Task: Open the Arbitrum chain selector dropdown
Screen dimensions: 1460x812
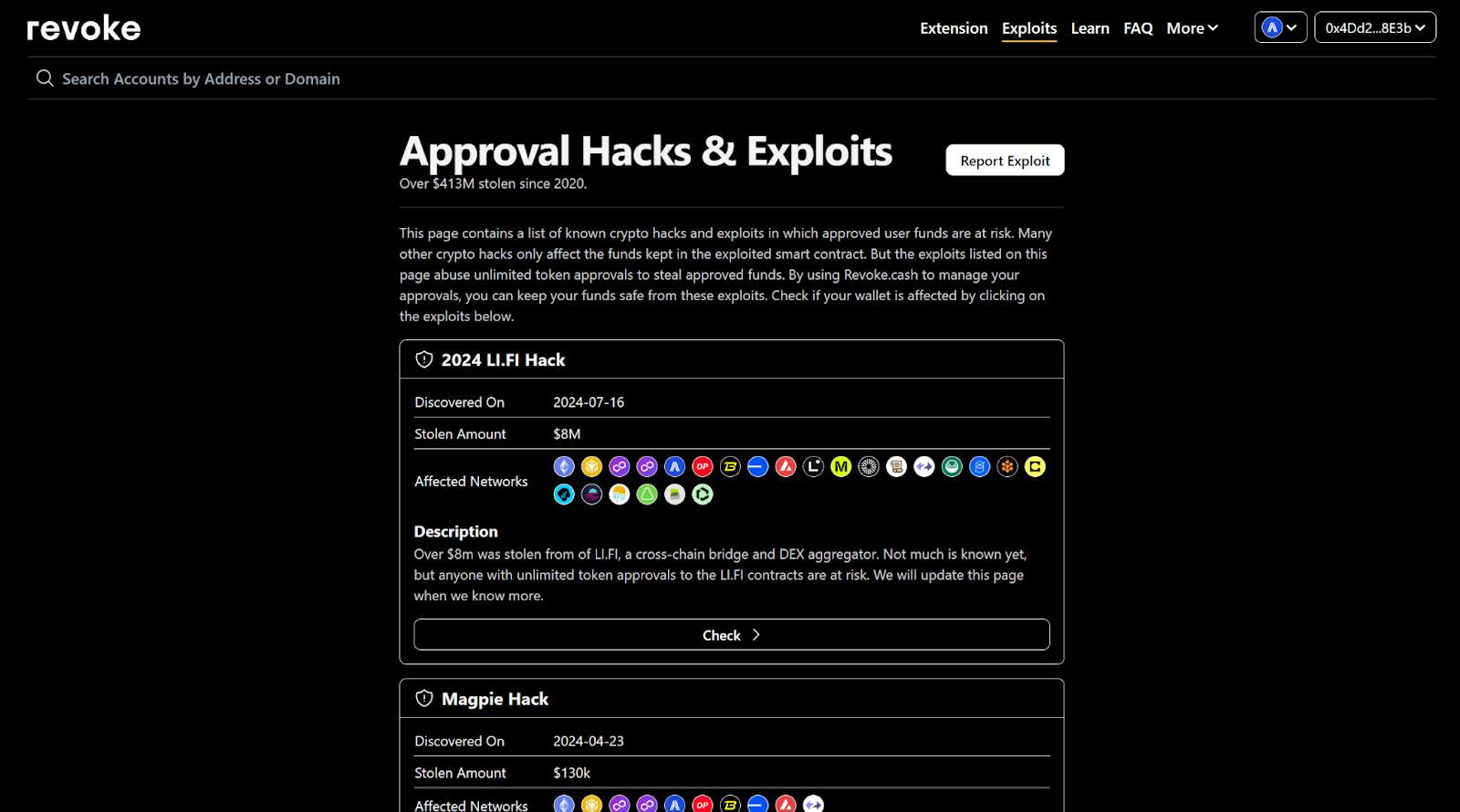Action: 1280,27
